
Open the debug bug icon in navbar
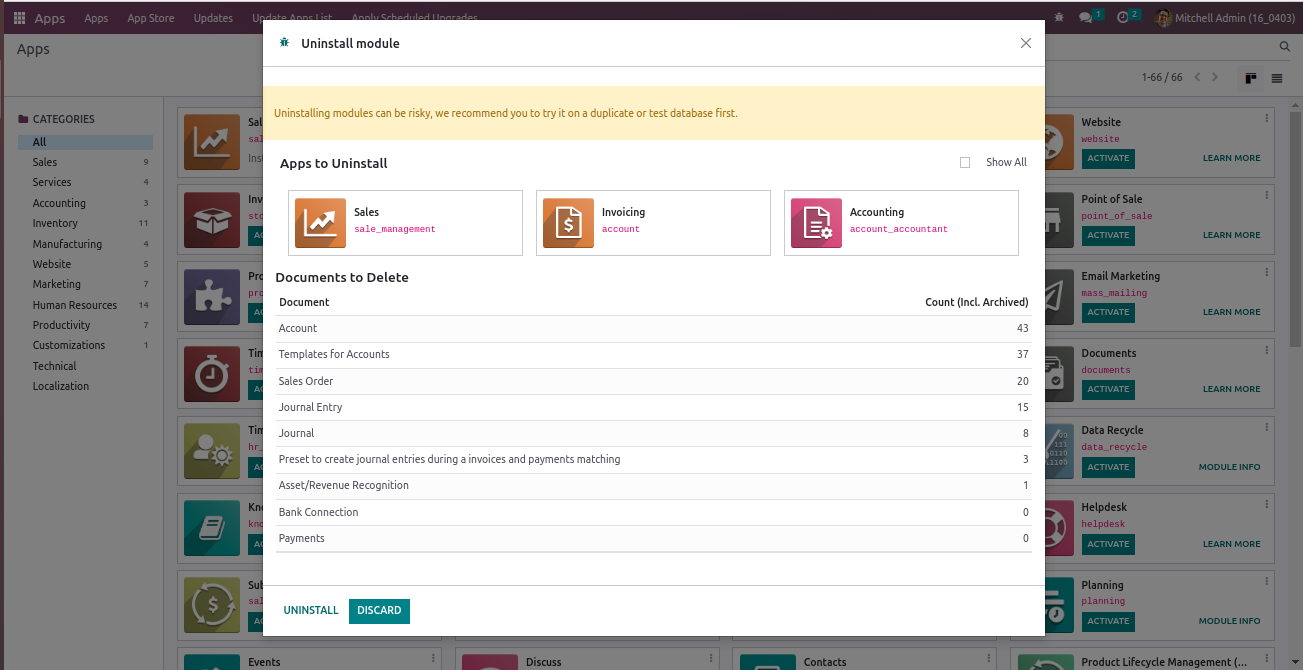coord(1059,18)
